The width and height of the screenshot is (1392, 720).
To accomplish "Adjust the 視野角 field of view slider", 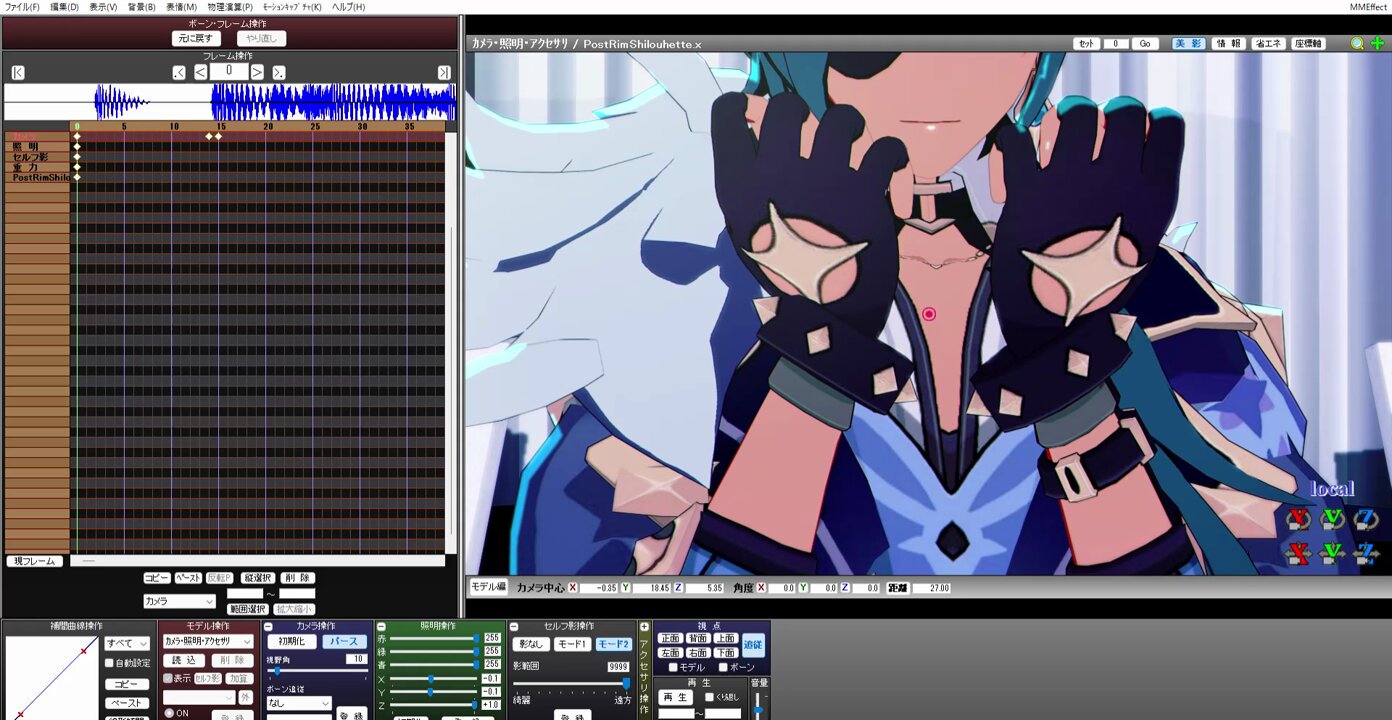I will click(x=316, y=671).
